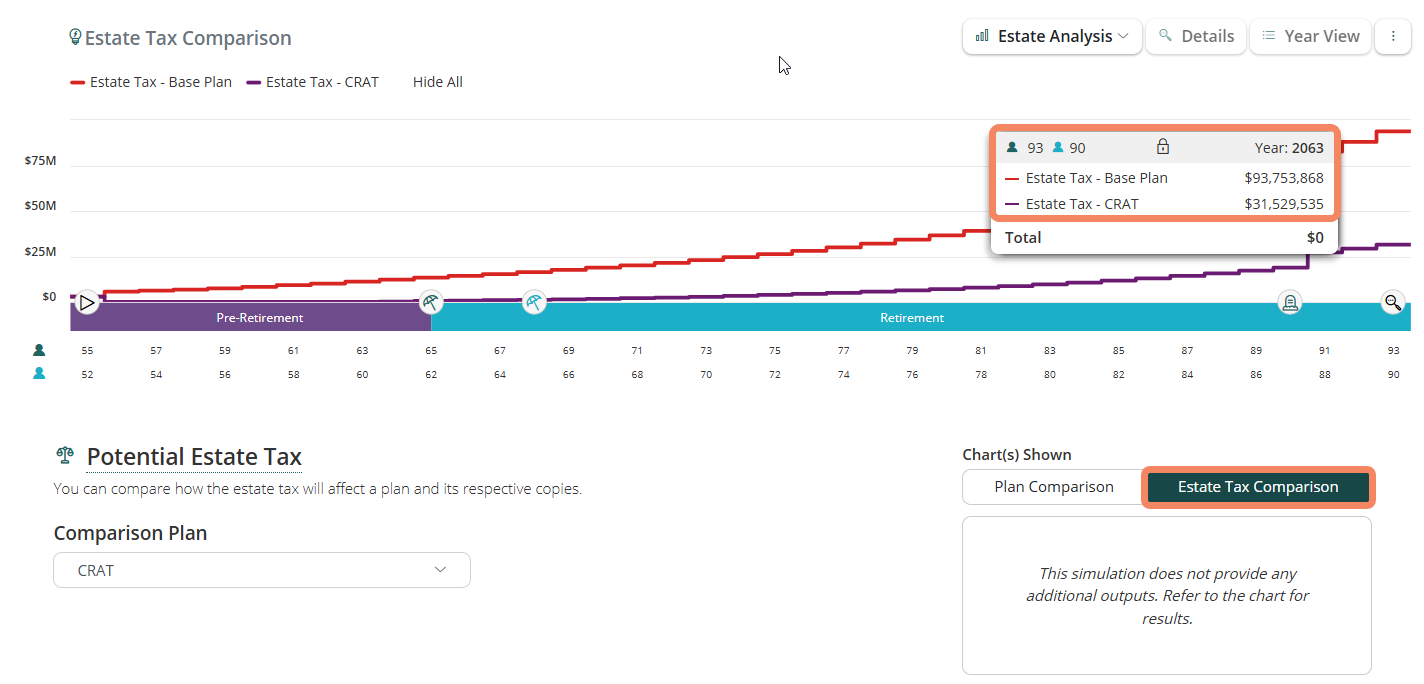This screenshot has height=684, width=1424.
Task: Open the Comparison Plan CRAT dropdown
Action: [261, 570]
